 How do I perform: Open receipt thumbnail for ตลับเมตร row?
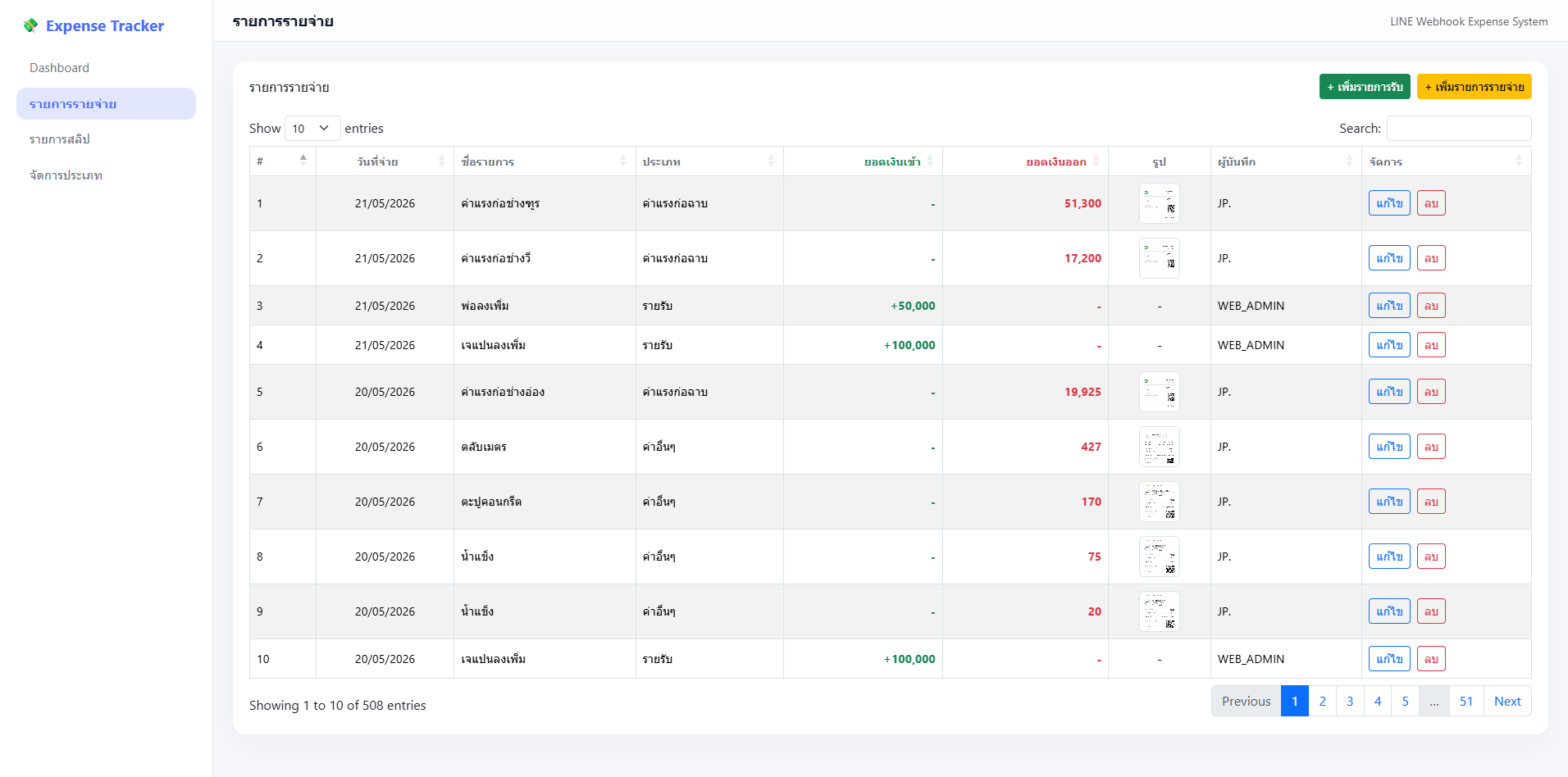point(1159,447)
